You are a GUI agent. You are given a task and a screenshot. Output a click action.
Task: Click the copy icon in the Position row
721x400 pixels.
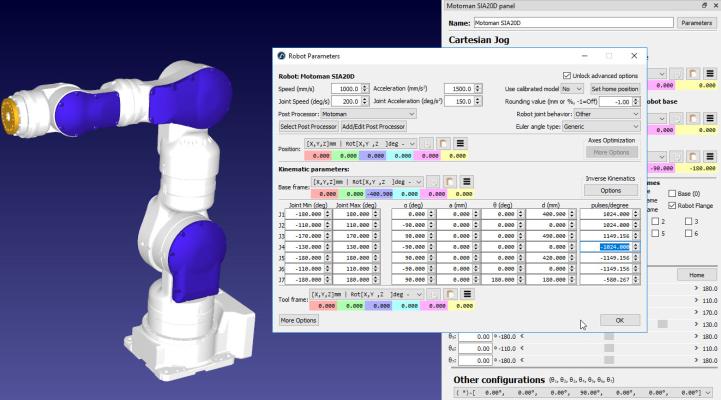pyautogui.click(x=426, y=143)
